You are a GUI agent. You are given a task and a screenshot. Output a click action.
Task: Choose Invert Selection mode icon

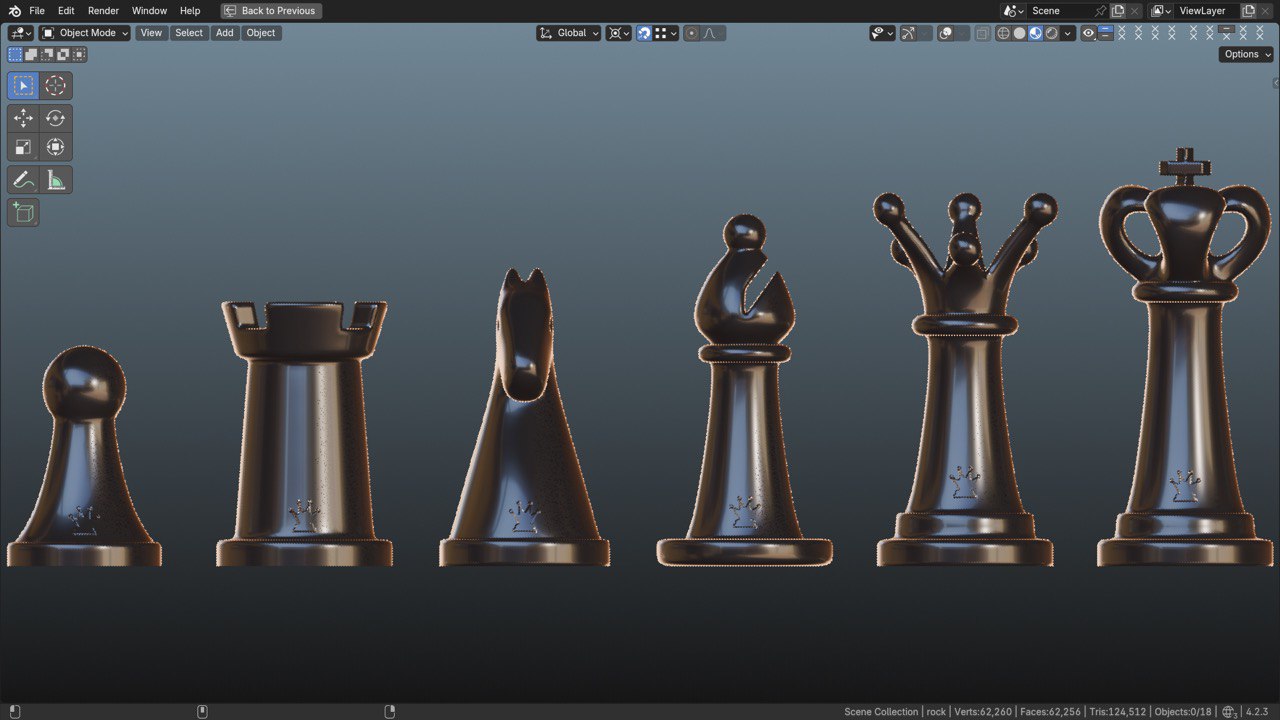click(63, 54)
